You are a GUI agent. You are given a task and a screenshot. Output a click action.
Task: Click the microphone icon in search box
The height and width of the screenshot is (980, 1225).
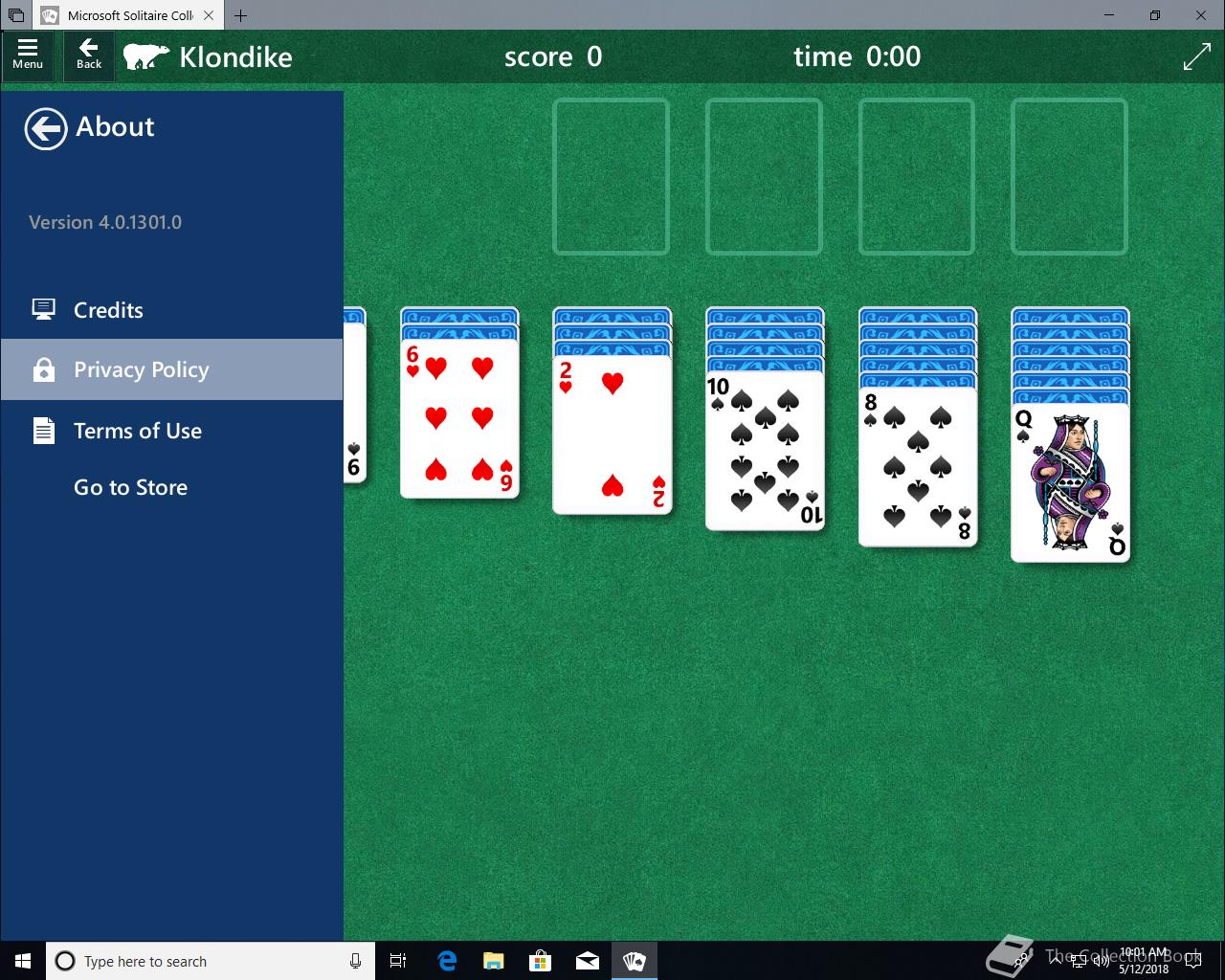click(355, 961)
